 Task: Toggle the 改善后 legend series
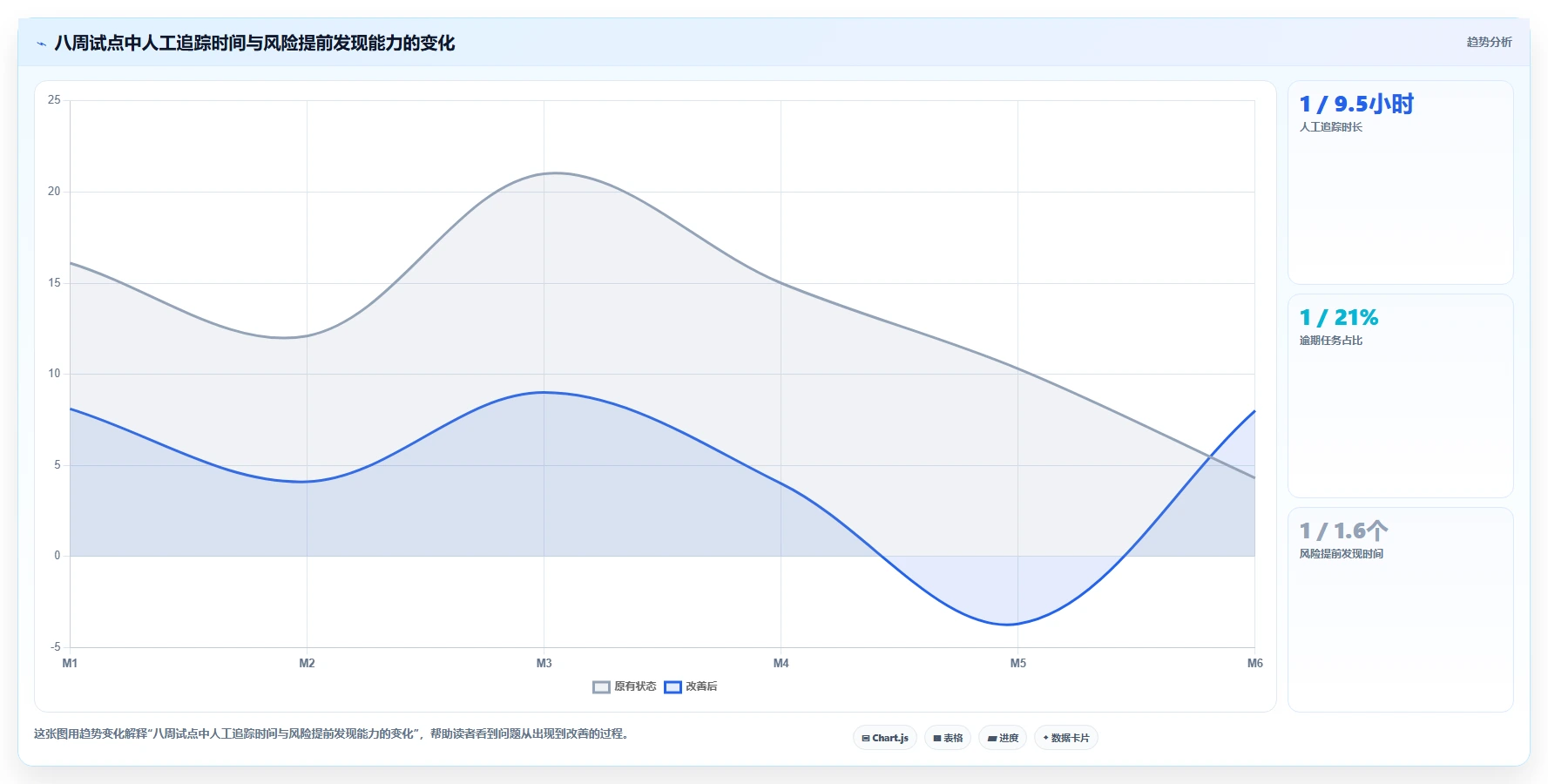691,686
